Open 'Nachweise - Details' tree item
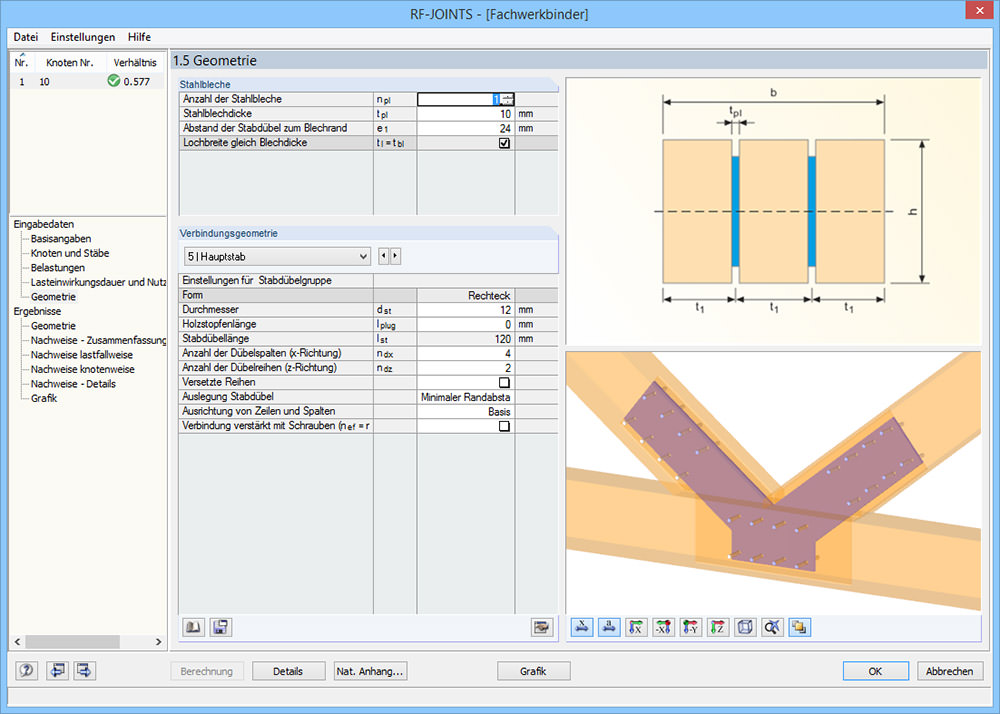Viewport: 1000px width, 714px height. coord(73,384)
